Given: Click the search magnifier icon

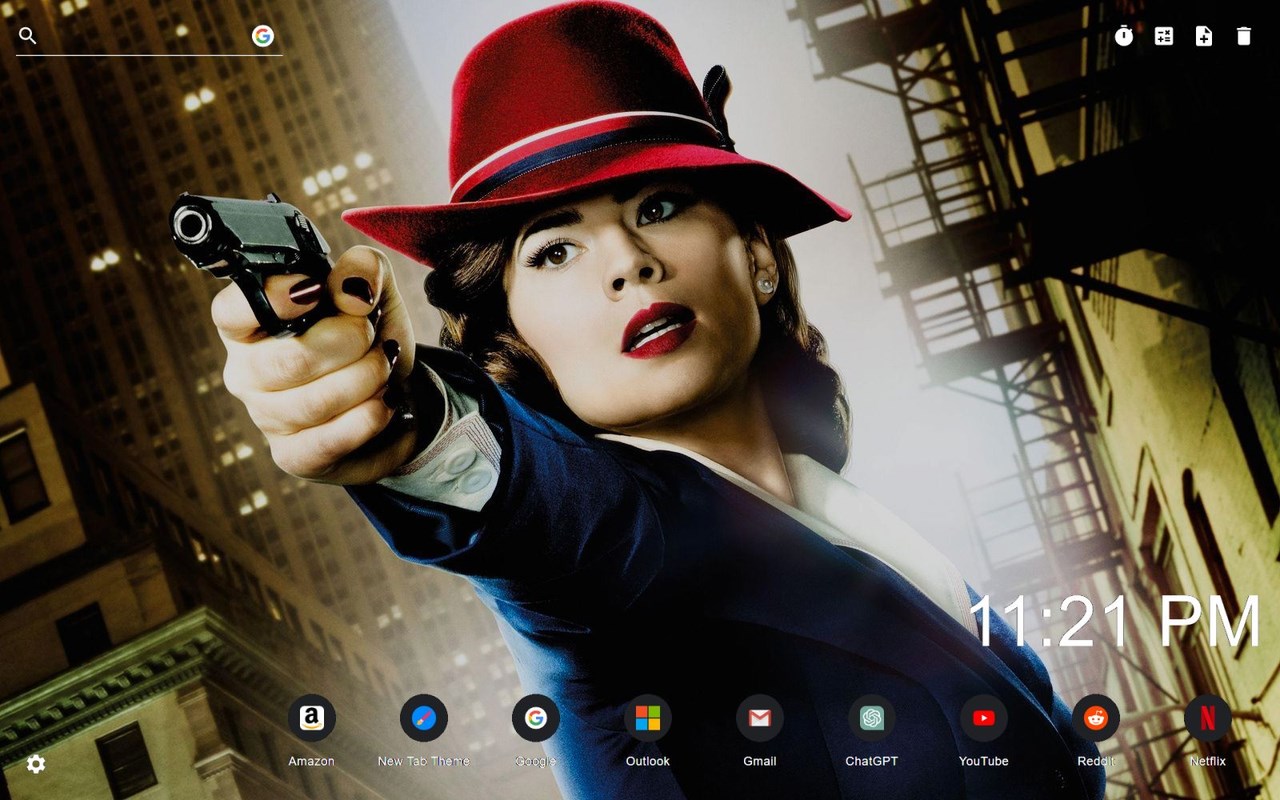Looking at the screenshot, I should point(28,36).
